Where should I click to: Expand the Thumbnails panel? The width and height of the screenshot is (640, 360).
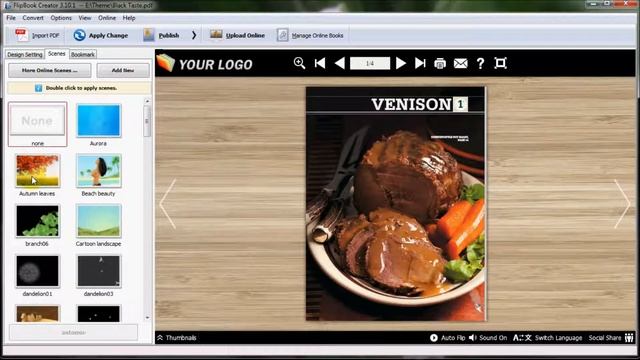[177, 338]
